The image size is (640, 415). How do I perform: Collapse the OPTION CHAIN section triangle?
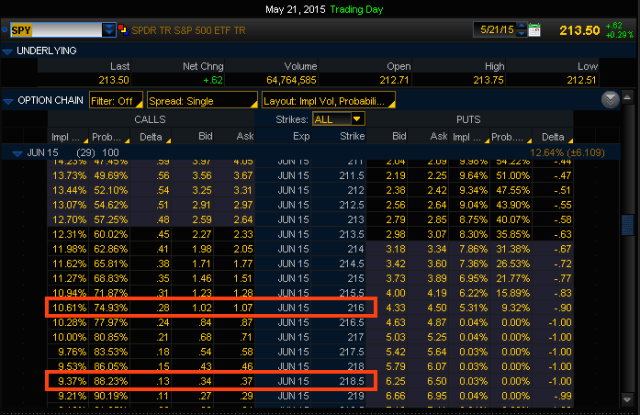click(x=8, y=101)
